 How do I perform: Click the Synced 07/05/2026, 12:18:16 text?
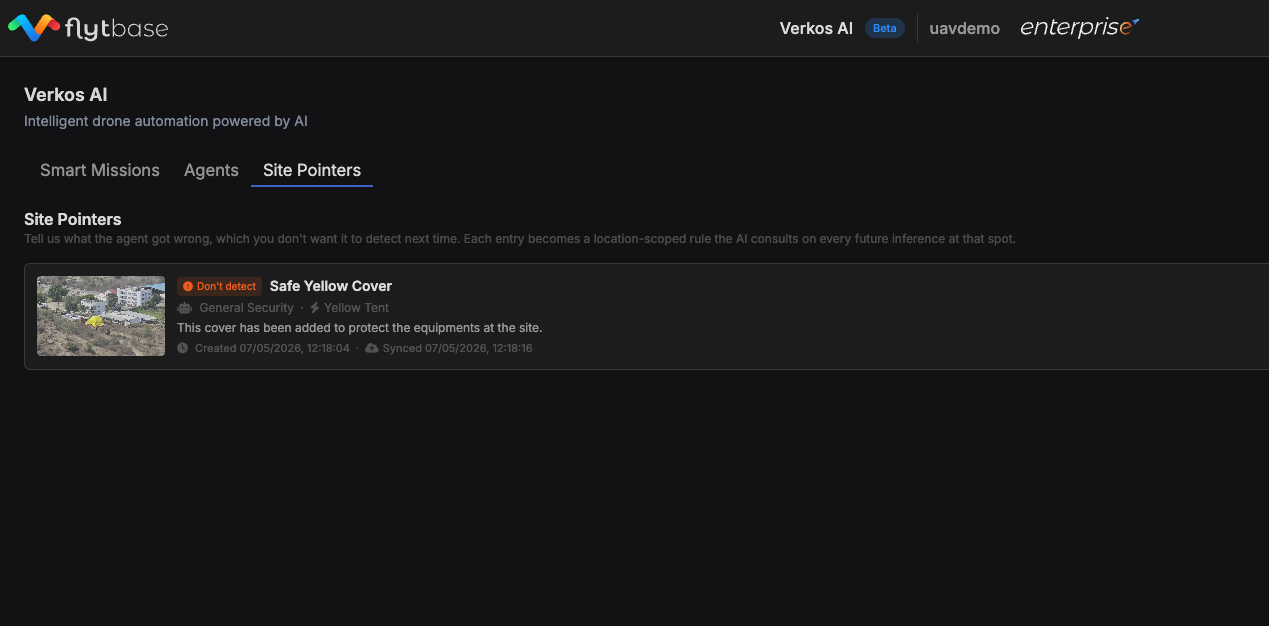pyautogui.click(x=457, y=348)
